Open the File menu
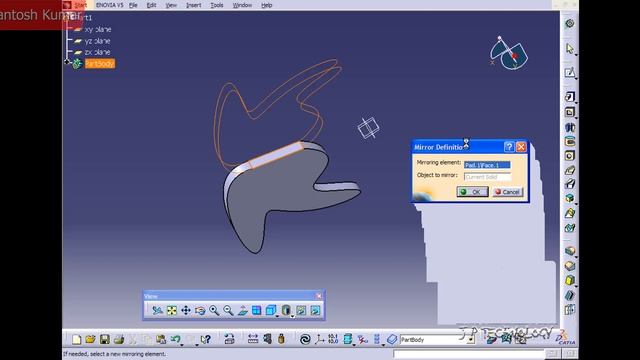Viewport: 640px width, 360px height. coord(133,5)
